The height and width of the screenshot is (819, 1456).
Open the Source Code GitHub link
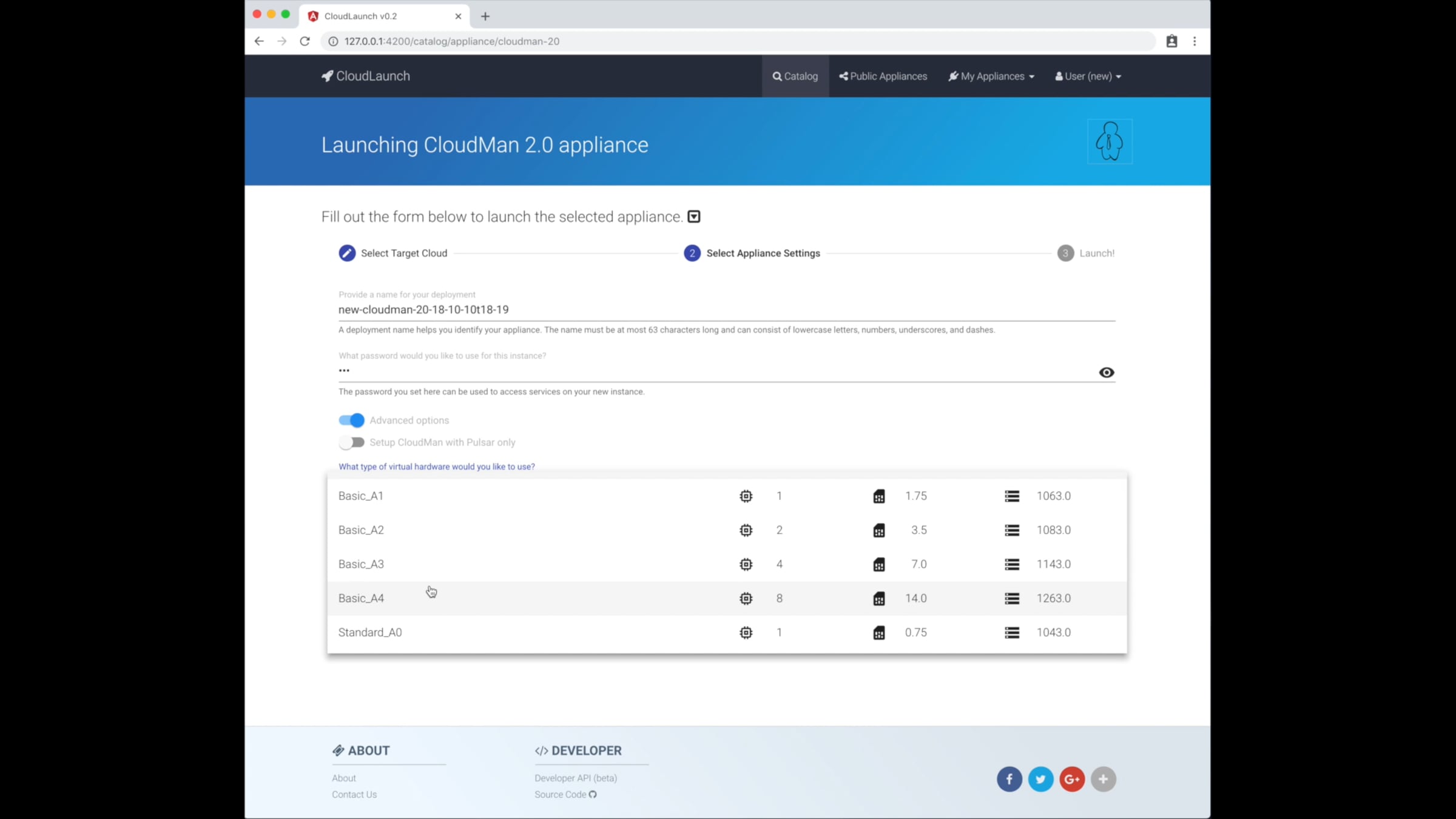pos(565,794)
